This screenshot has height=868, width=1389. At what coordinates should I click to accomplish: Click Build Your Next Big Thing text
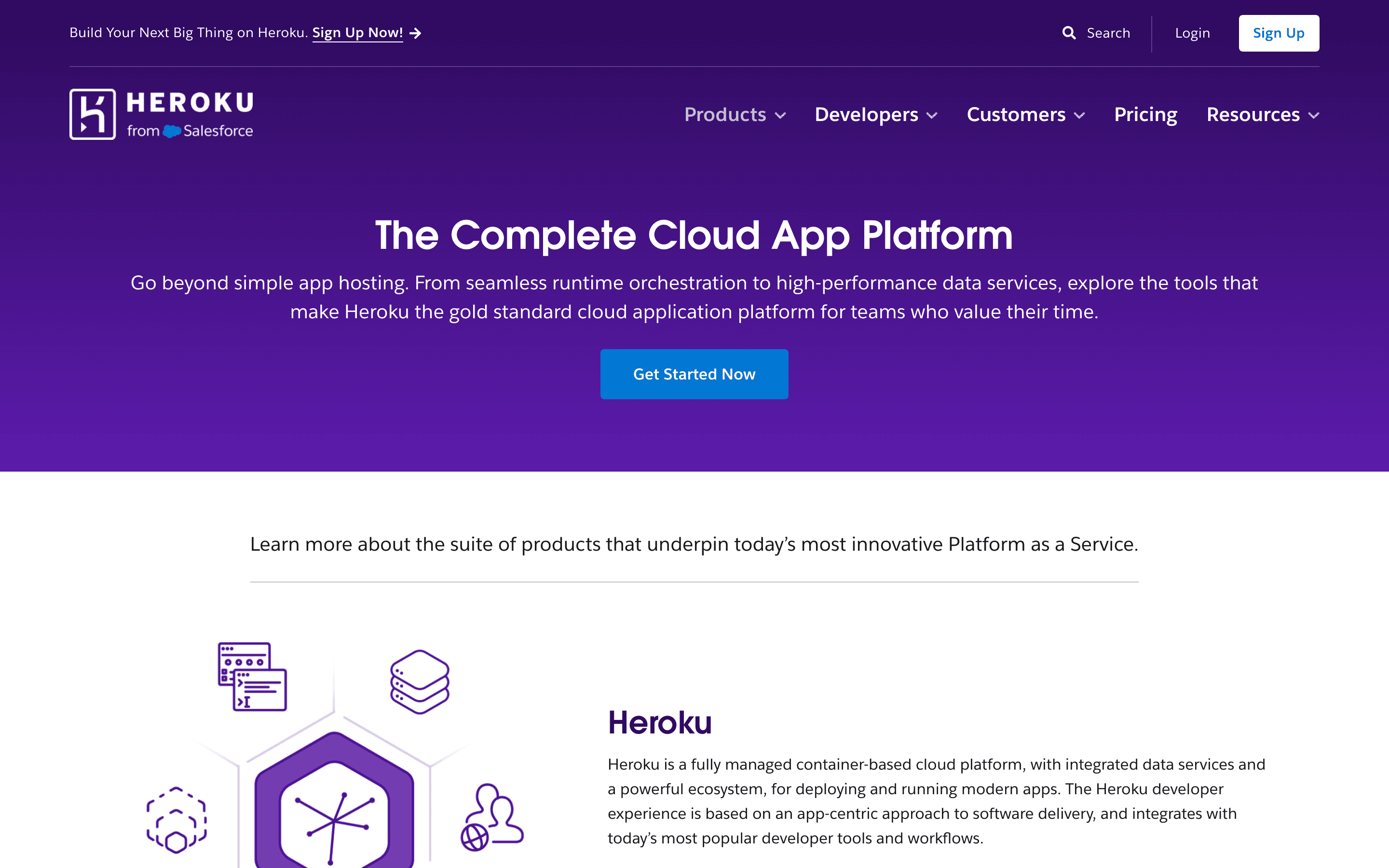[189, 33]
